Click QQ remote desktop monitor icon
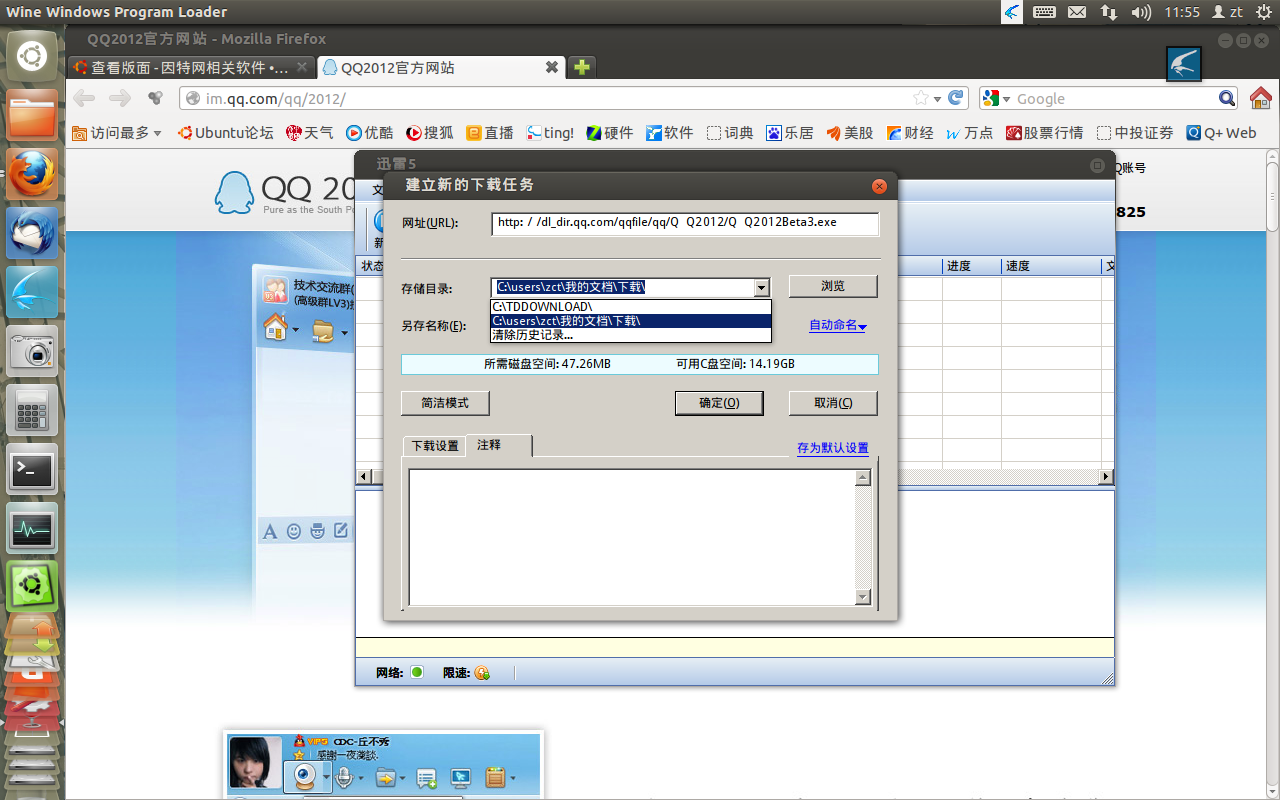Viewport: 1280px width, 800px height. (x=460, y=777)
